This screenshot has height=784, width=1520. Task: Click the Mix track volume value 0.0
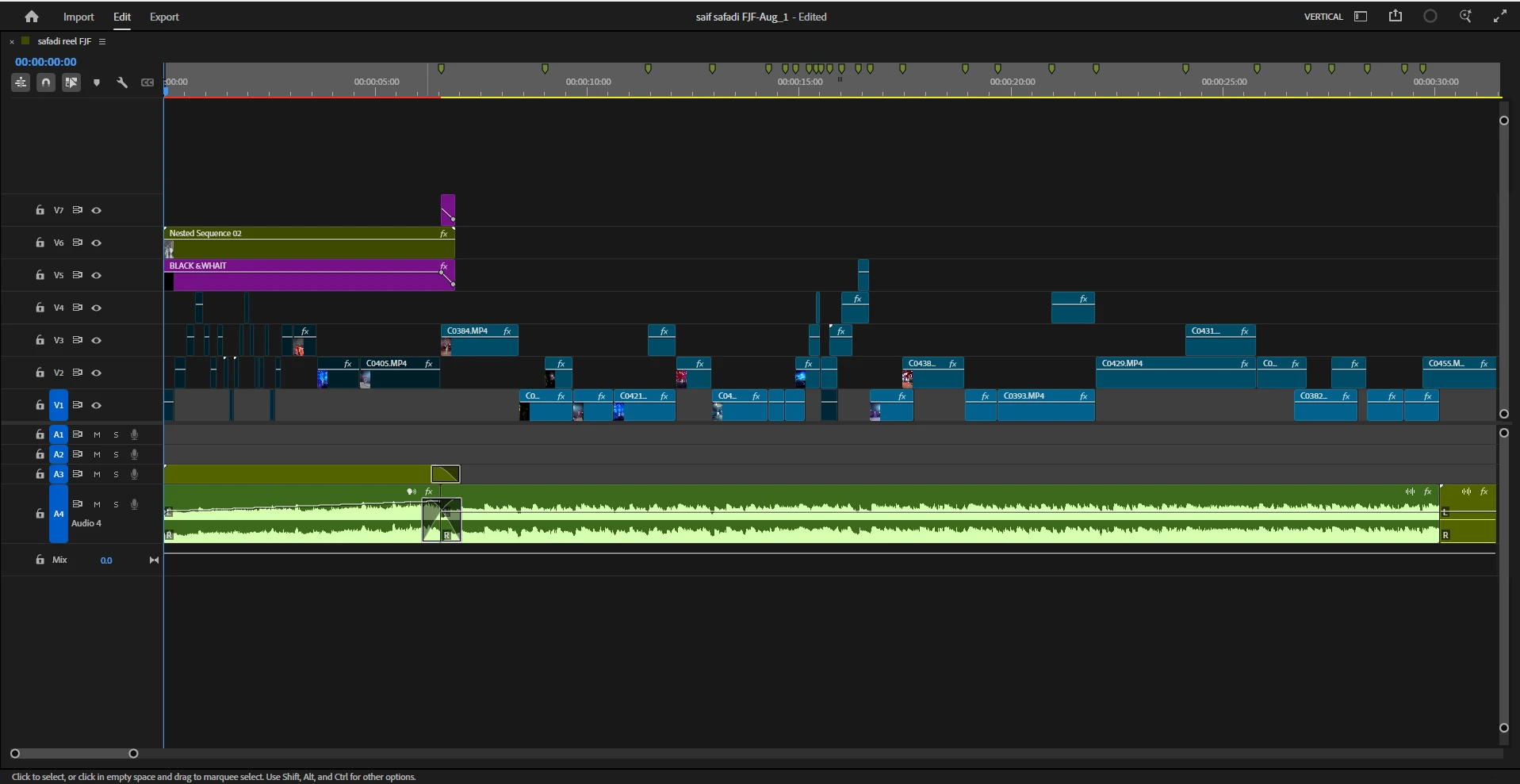tap(106, 560)
